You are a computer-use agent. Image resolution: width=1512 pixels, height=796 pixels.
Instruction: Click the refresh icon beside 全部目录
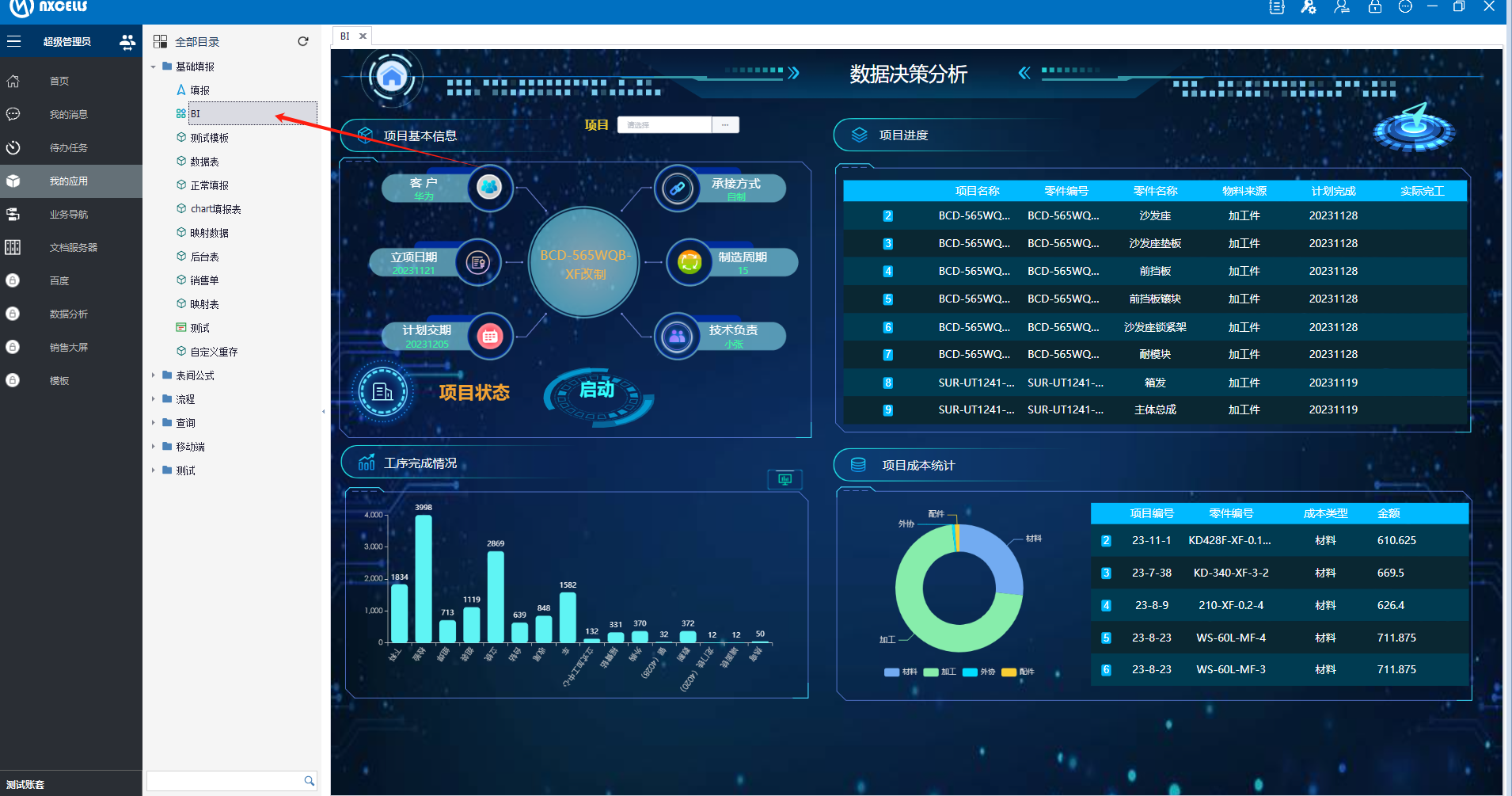[x=302, y=41]
